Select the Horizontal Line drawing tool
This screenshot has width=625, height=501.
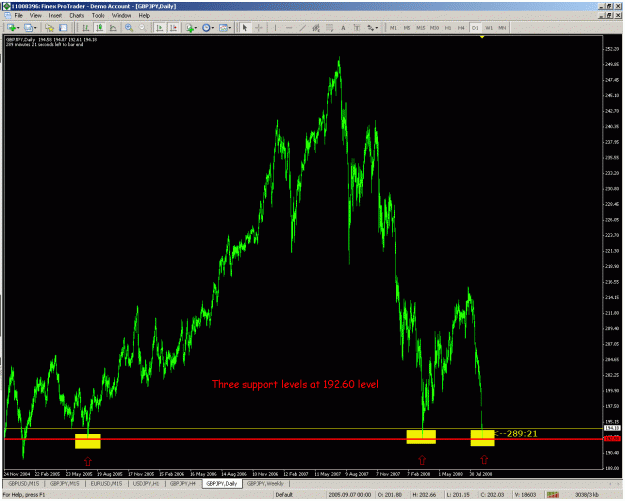tap(289, 28)
